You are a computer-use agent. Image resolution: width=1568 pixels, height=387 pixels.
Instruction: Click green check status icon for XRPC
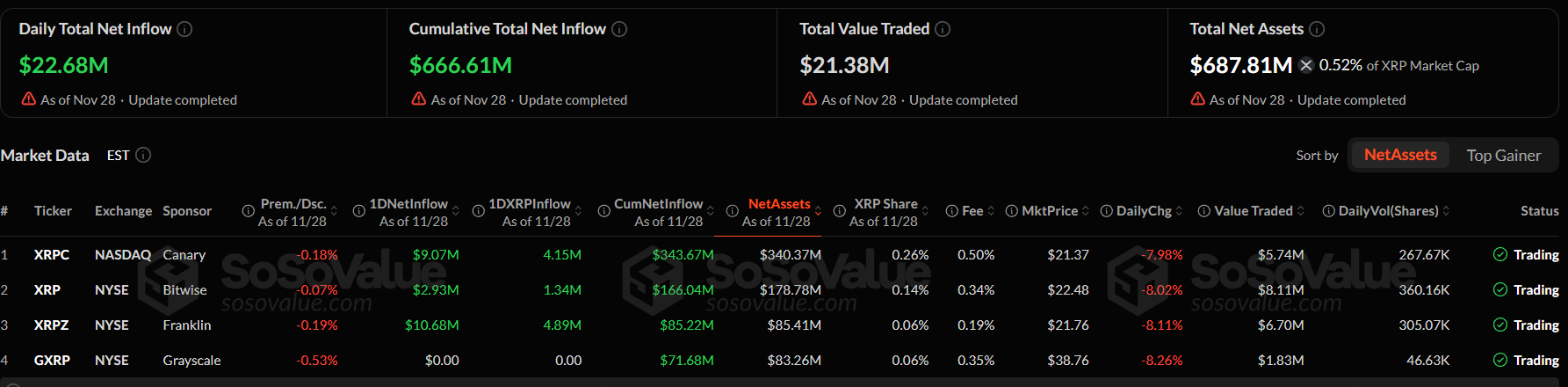(1500, 254)
